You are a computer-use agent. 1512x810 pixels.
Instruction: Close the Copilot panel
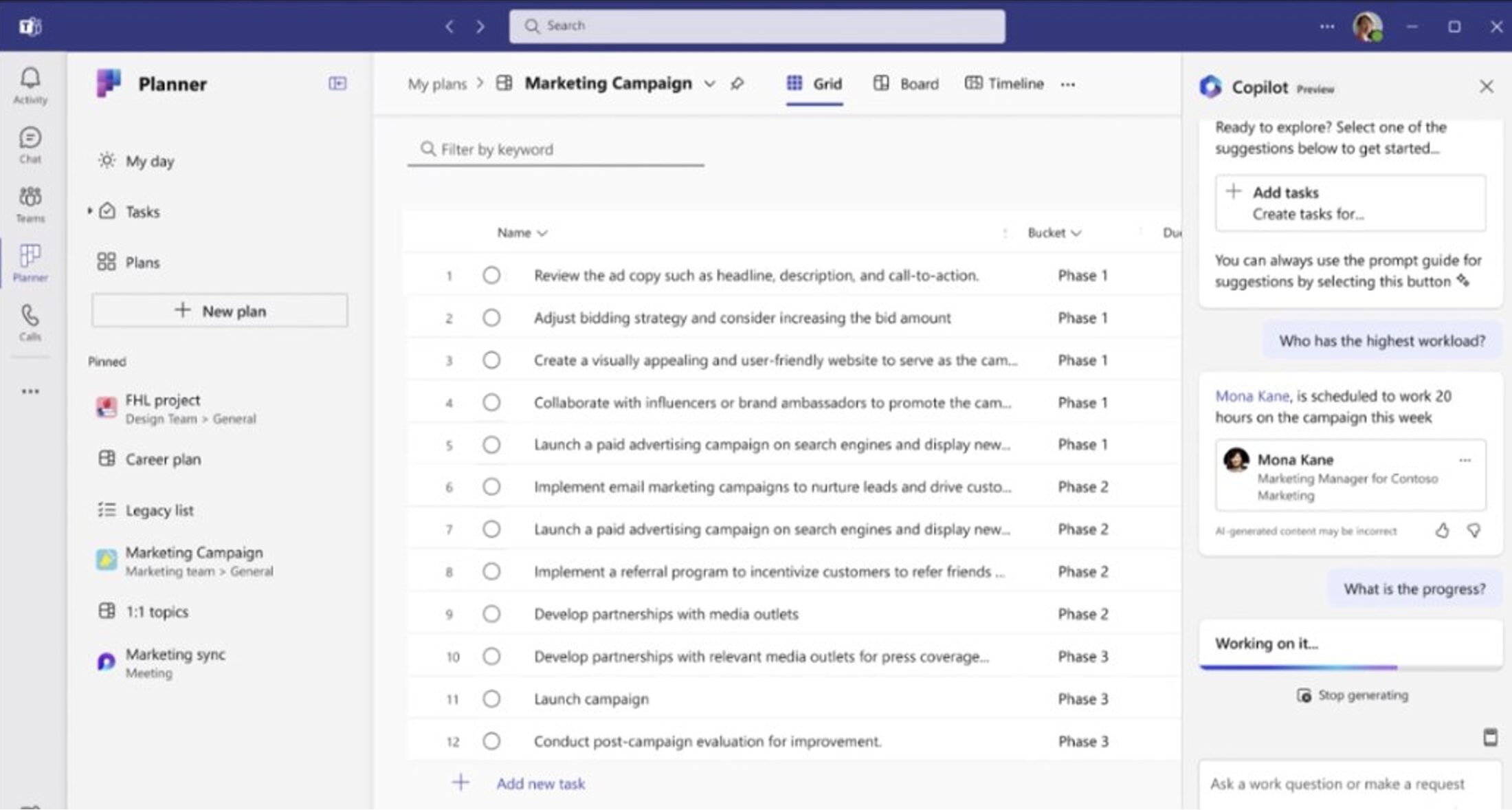pos(1487,87)
